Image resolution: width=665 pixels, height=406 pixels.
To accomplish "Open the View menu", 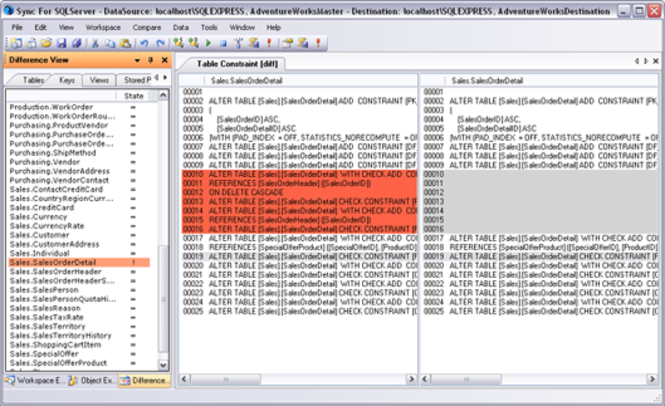I will pos(66,28).
